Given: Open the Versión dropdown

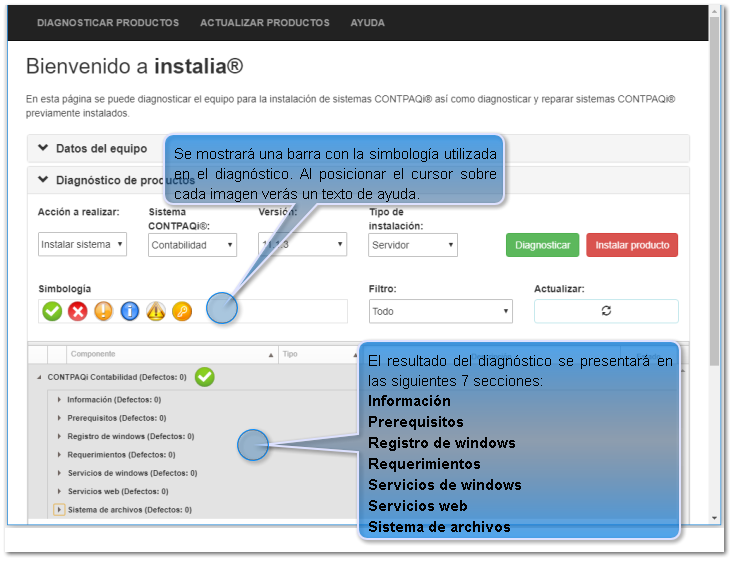Looking at the screenshot, I should [x=302, y=245].
